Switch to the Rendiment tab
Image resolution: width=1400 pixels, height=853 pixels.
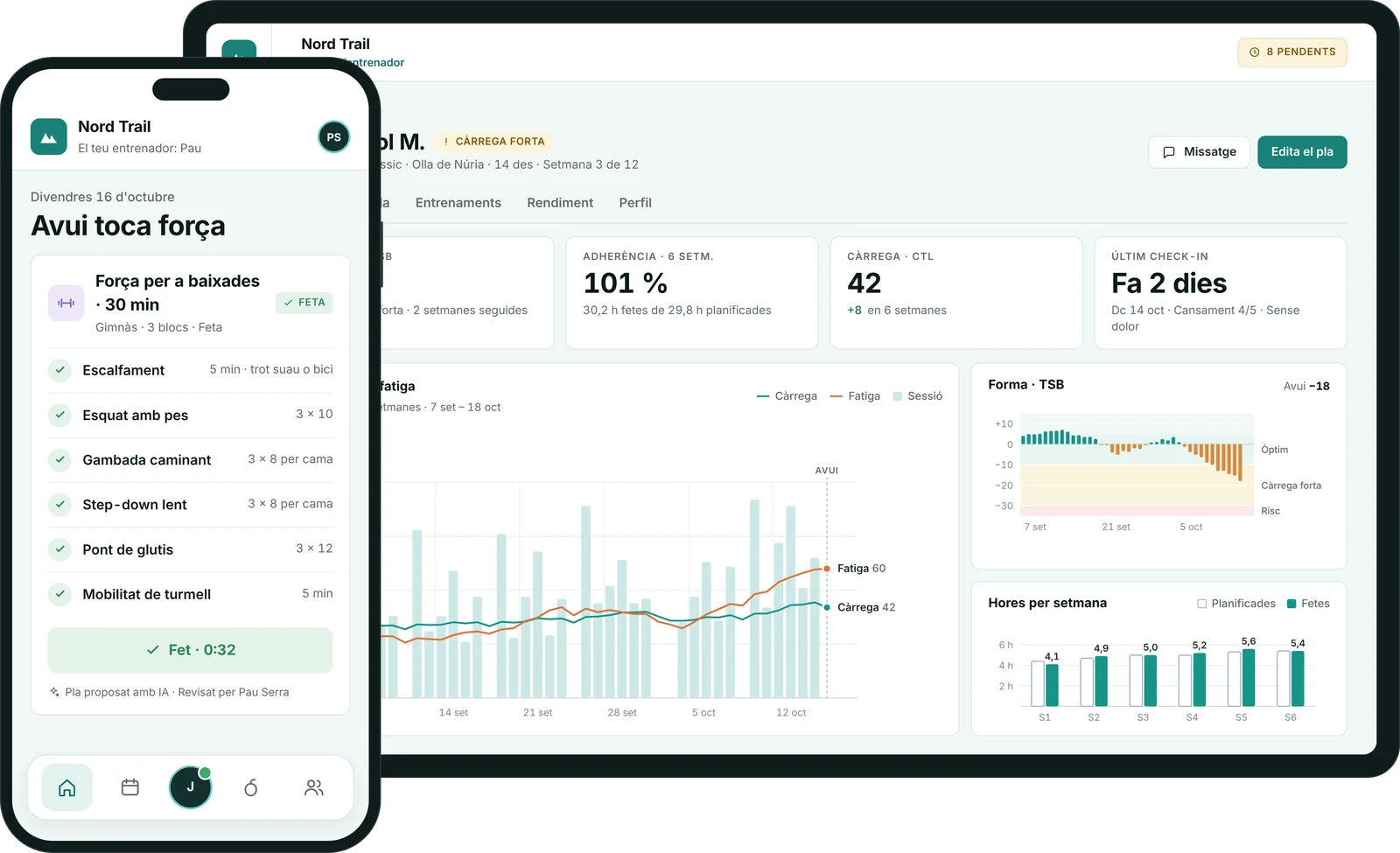560,202
